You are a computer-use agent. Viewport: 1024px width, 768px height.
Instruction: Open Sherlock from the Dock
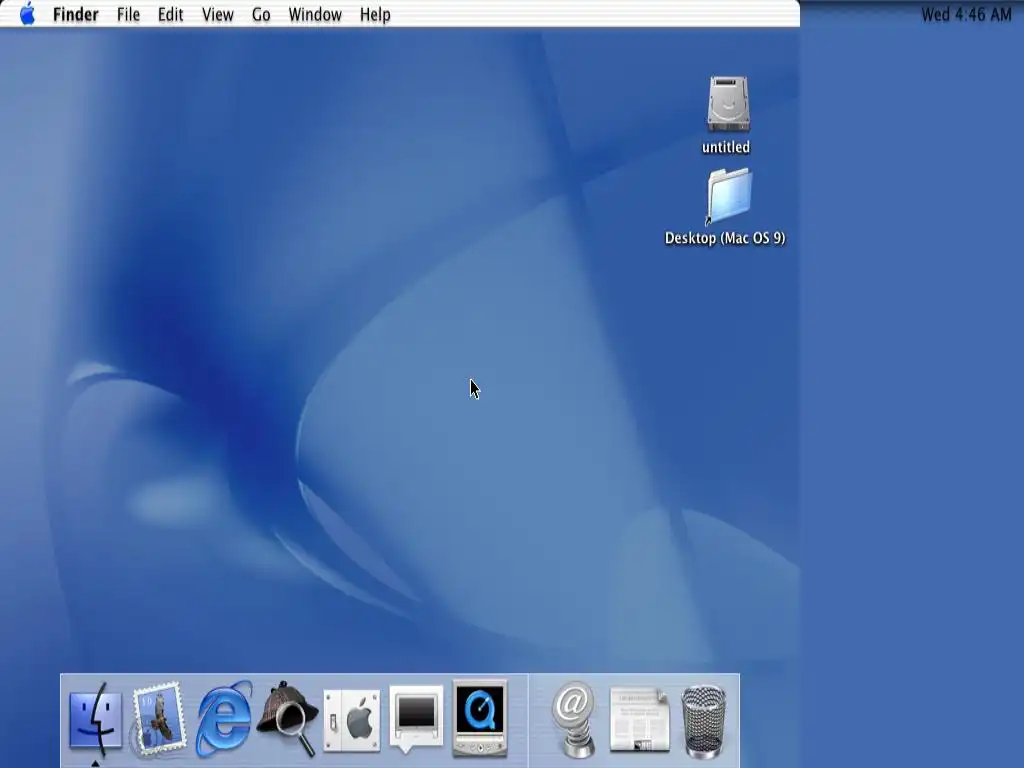pyautogui.click(x=288, y=718)
